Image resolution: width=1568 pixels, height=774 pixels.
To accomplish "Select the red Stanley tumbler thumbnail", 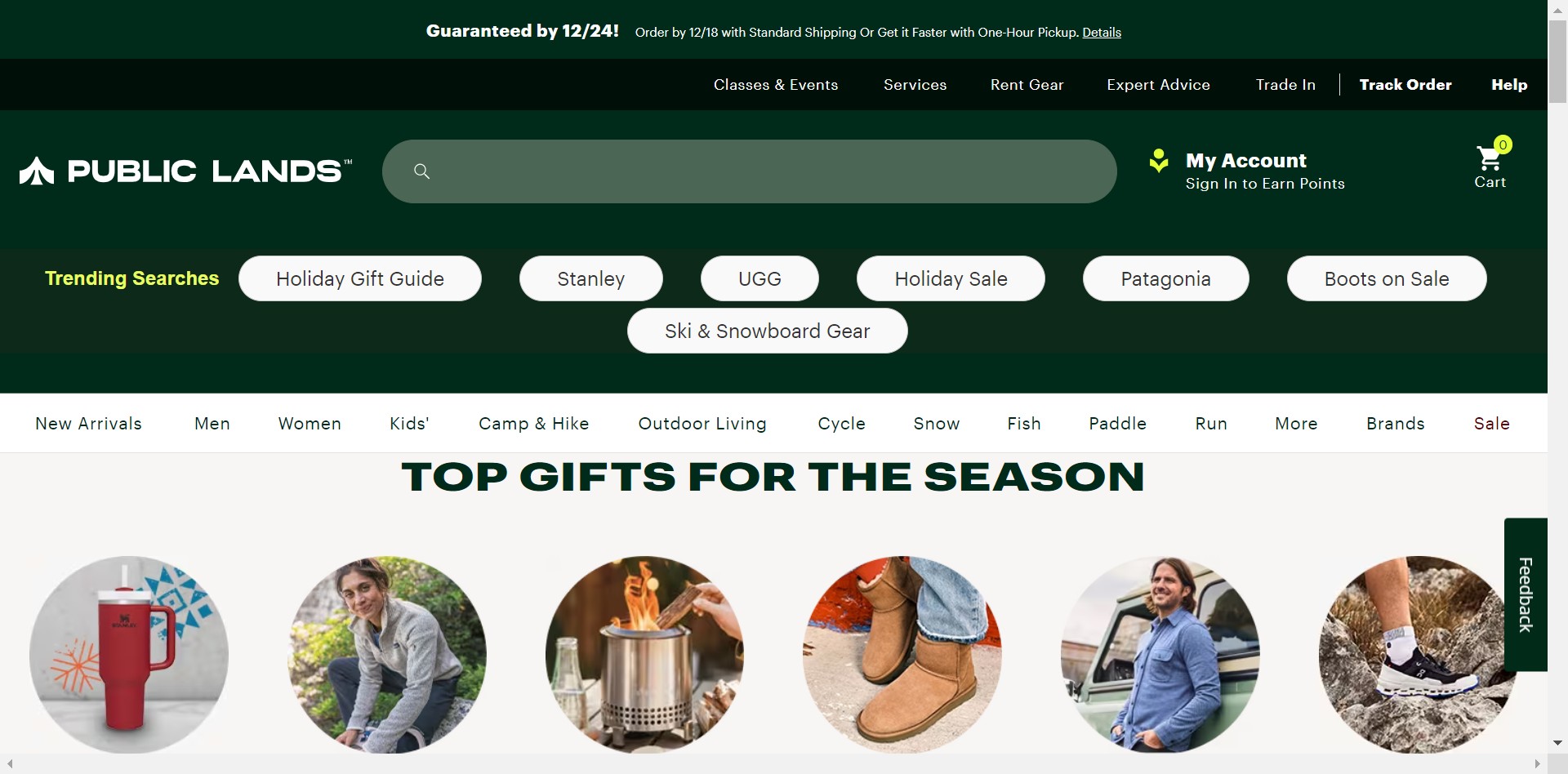I will pos(129,654).
